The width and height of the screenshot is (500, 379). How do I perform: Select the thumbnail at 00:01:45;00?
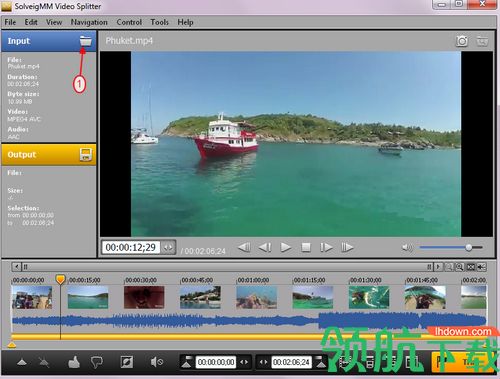click(425, 297)
